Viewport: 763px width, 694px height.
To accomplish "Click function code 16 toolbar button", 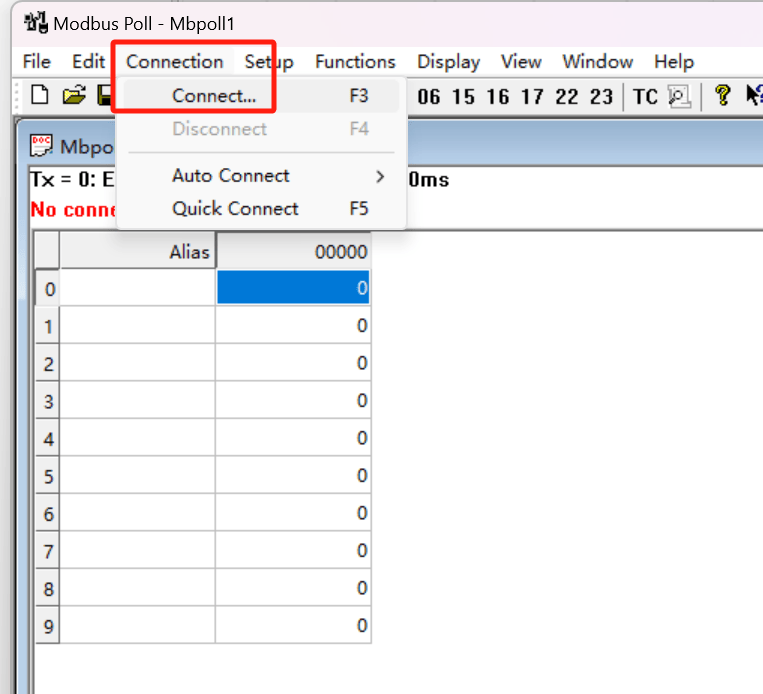I will [x=498, y=96].
